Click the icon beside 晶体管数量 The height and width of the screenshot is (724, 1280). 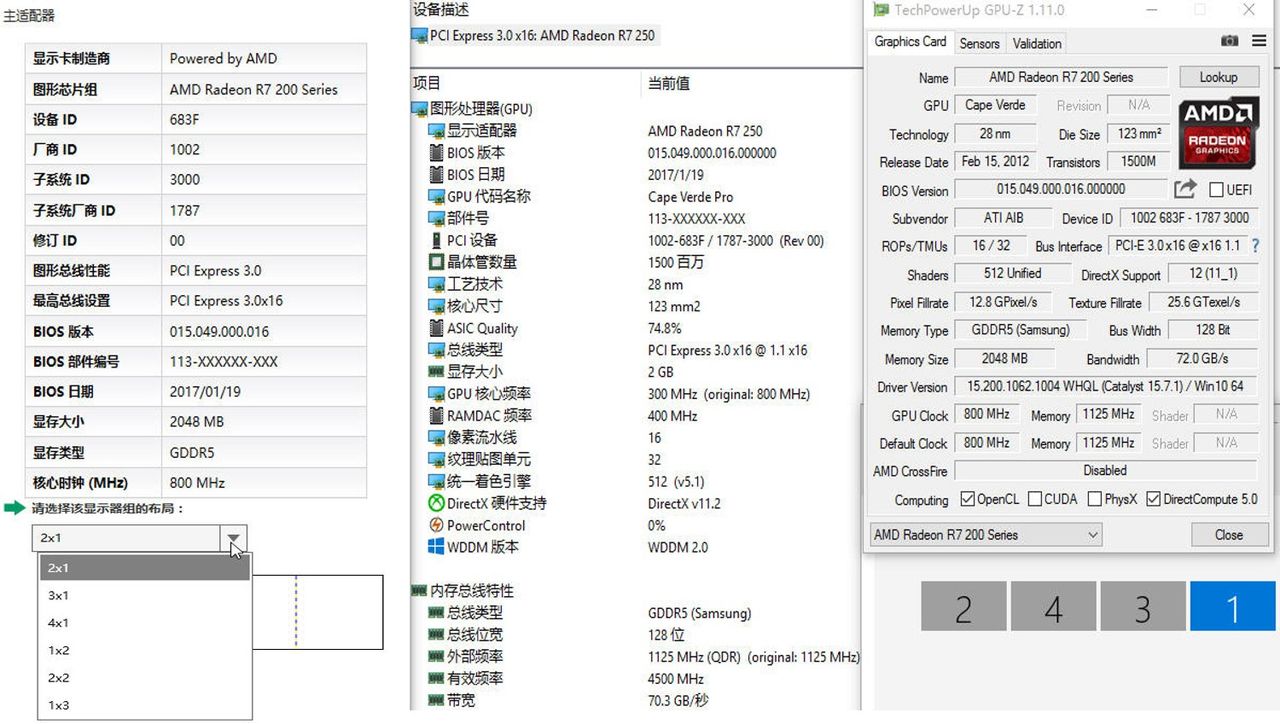coord(436,262)
